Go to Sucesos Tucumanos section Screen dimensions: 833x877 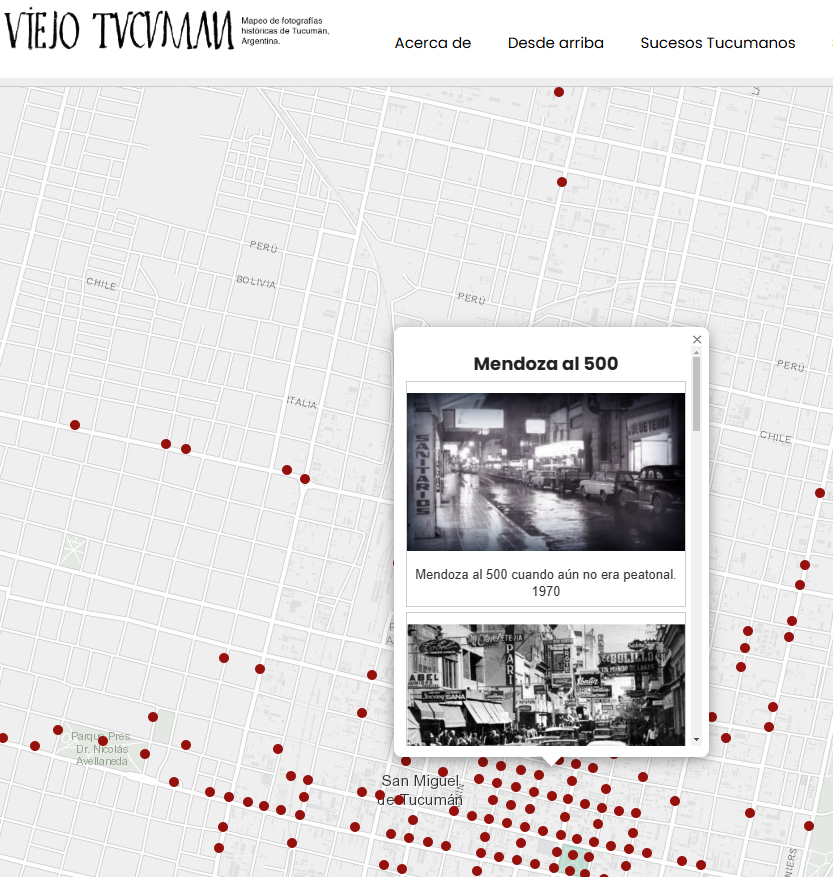pyautogui.click(x=718, y=43)
